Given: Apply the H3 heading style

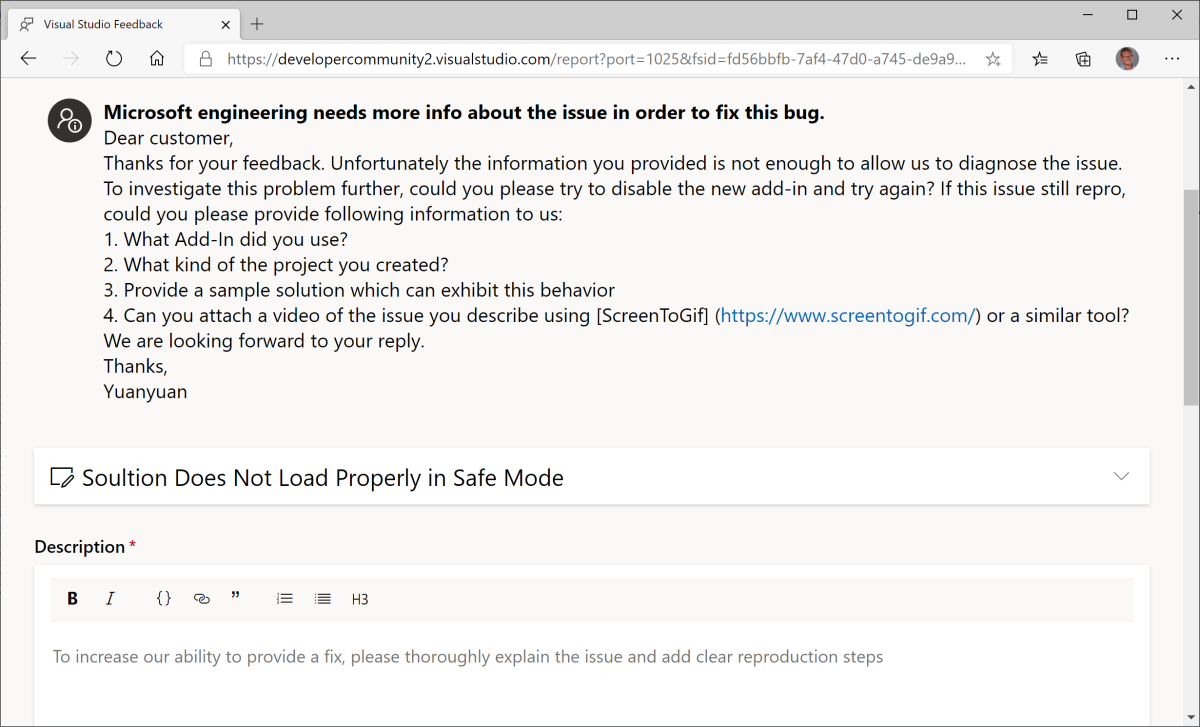Looking at the screenshot, I should [x=359, y=598].
